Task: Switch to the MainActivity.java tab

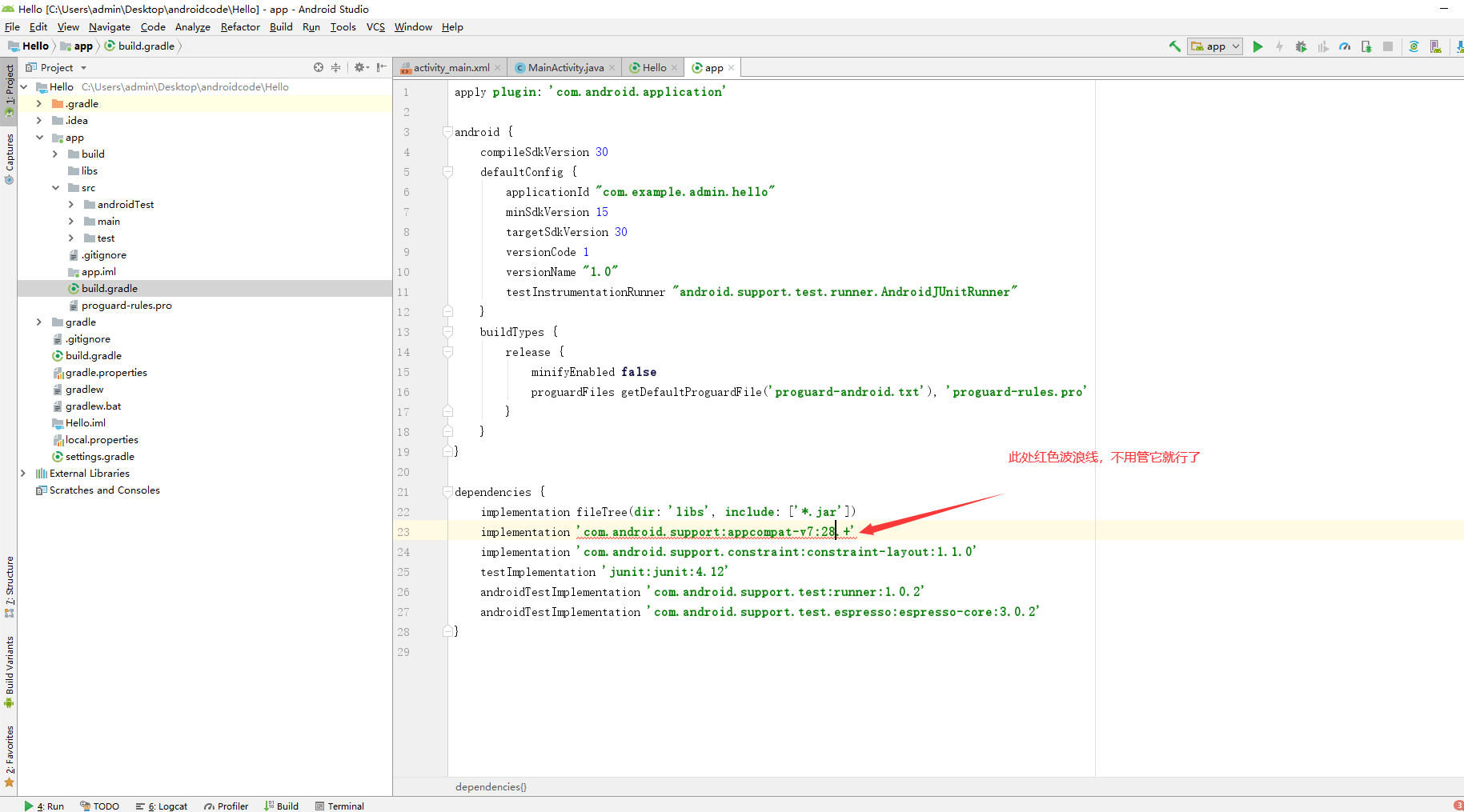Action: 566,68
